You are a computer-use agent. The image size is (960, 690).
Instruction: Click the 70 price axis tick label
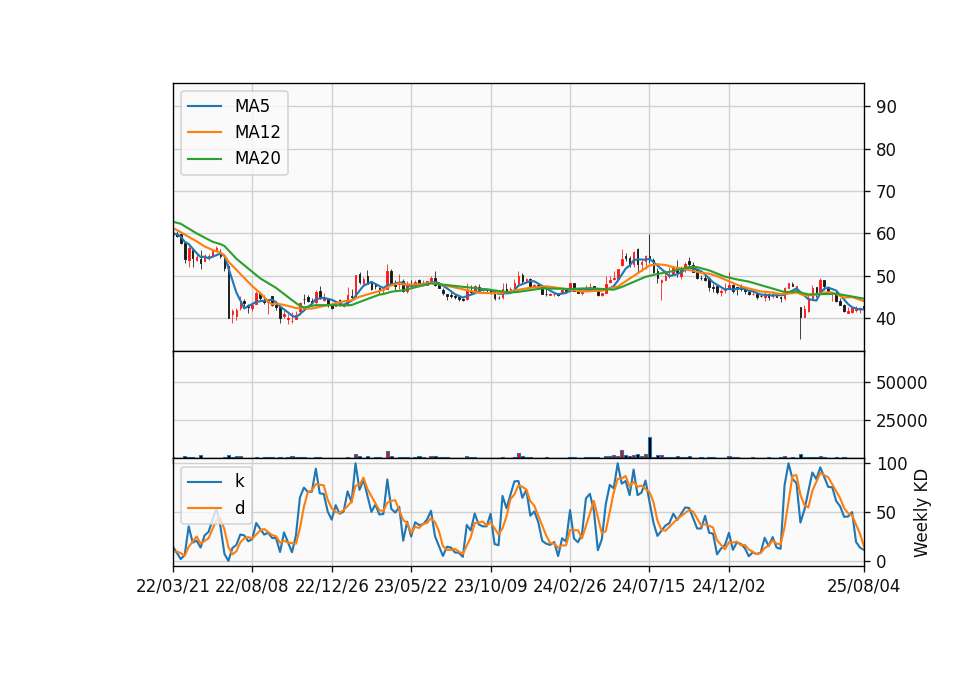[x=886, y=192]
